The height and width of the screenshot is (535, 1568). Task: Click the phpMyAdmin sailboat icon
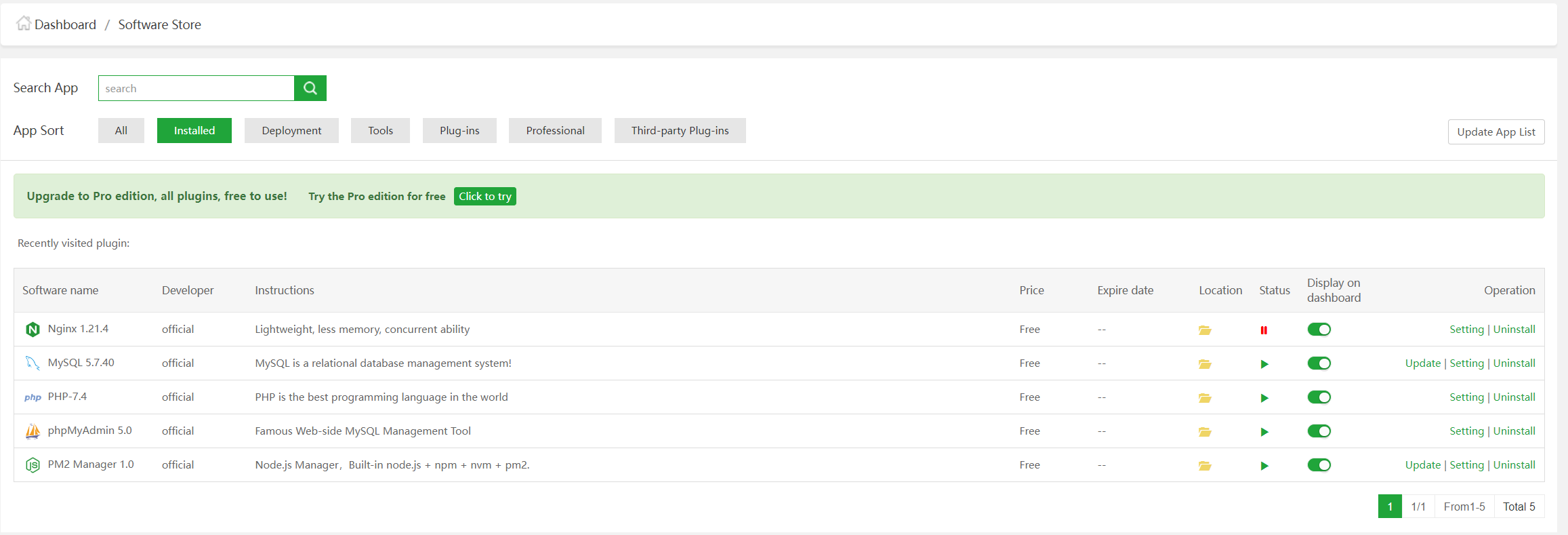(33, 431)
